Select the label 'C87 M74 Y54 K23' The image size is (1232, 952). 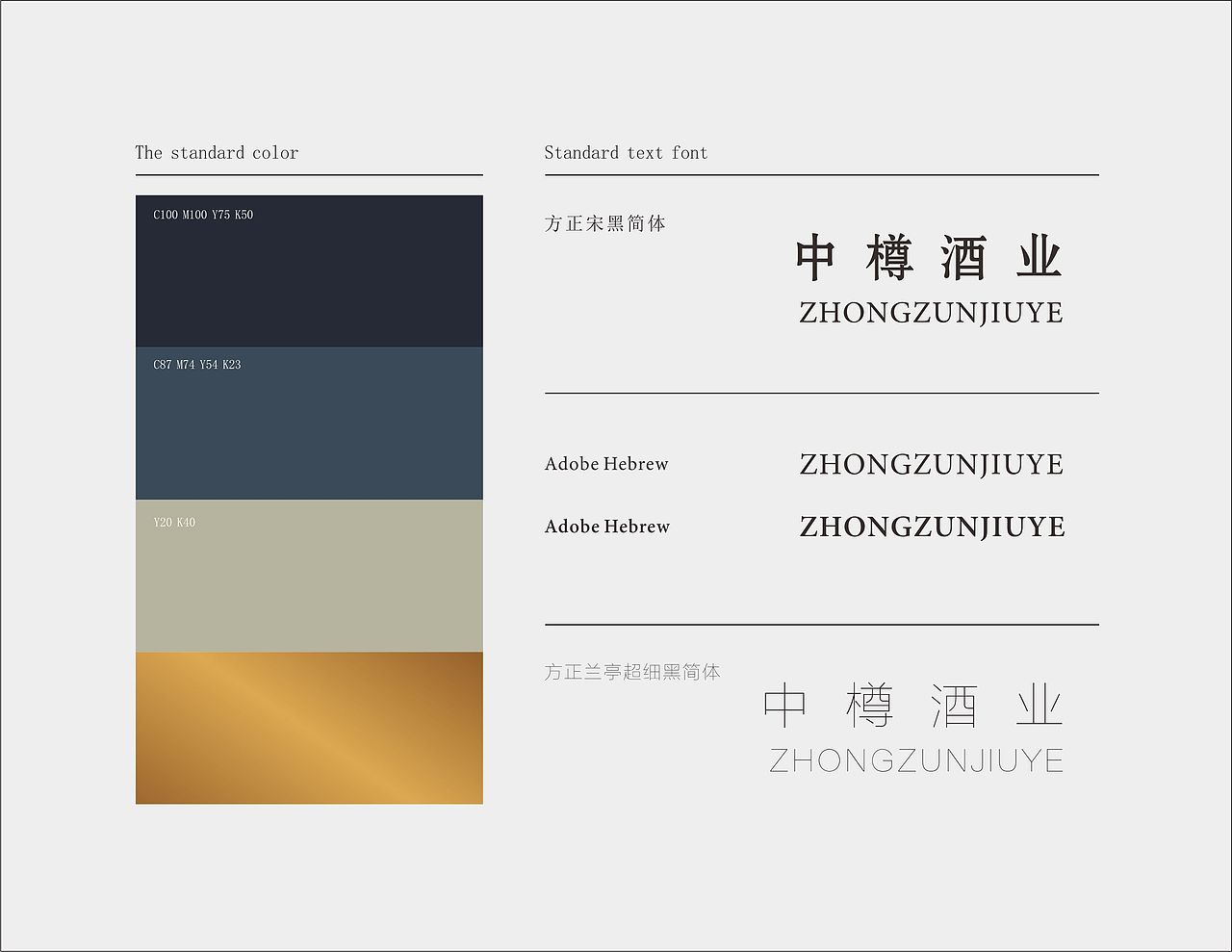pos(197,365)
